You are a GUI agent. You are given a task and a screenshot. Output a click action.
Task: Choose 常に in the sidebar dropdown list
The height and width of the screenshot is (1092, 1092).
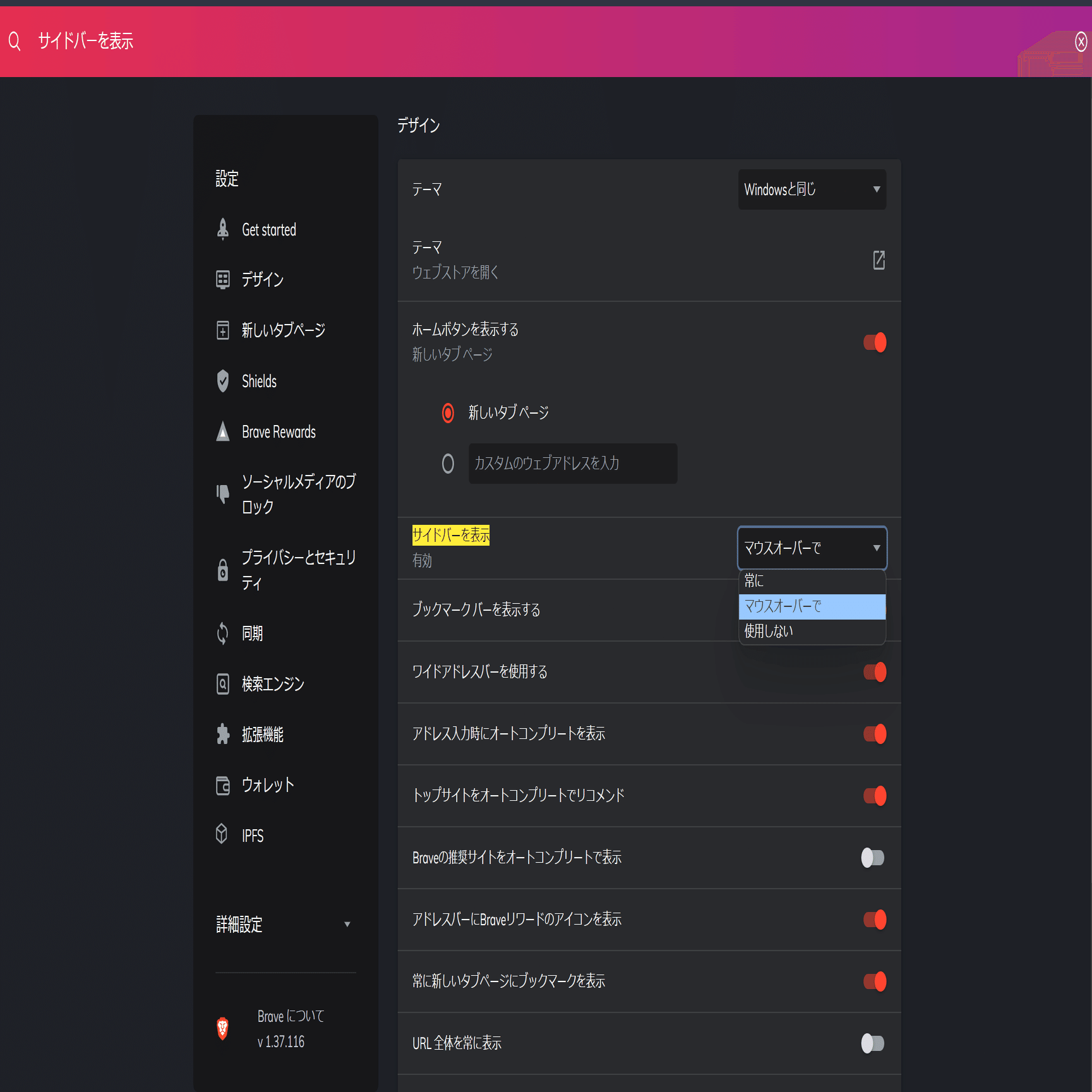click(812, 581)
